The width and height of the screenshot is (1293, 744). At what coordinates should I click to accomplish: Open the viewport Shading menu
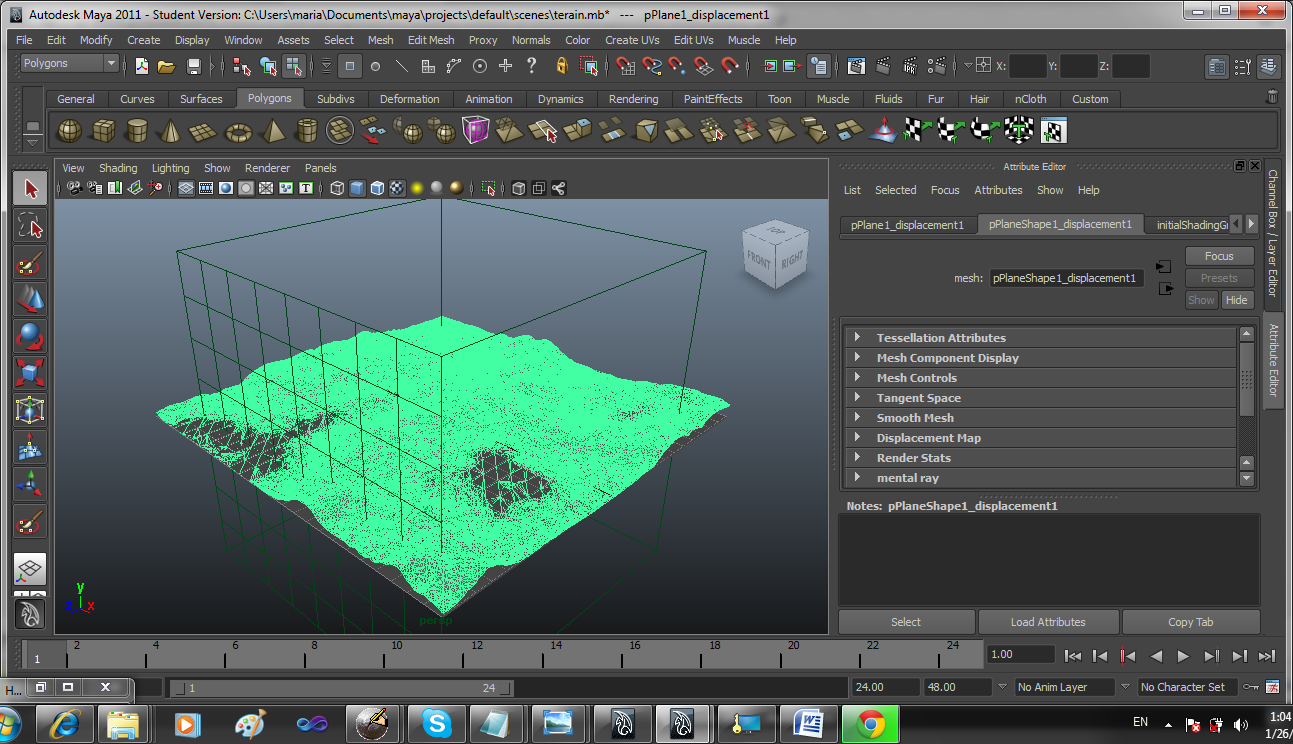[118, 168]
